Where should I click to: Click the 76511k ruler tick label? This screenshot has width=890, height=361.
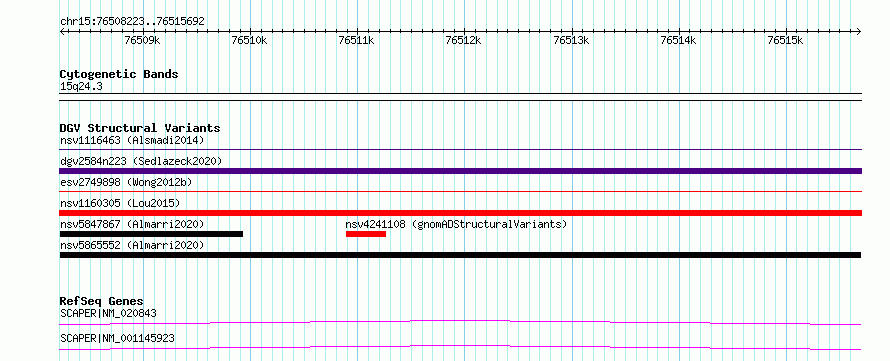(x=356, y=40)
